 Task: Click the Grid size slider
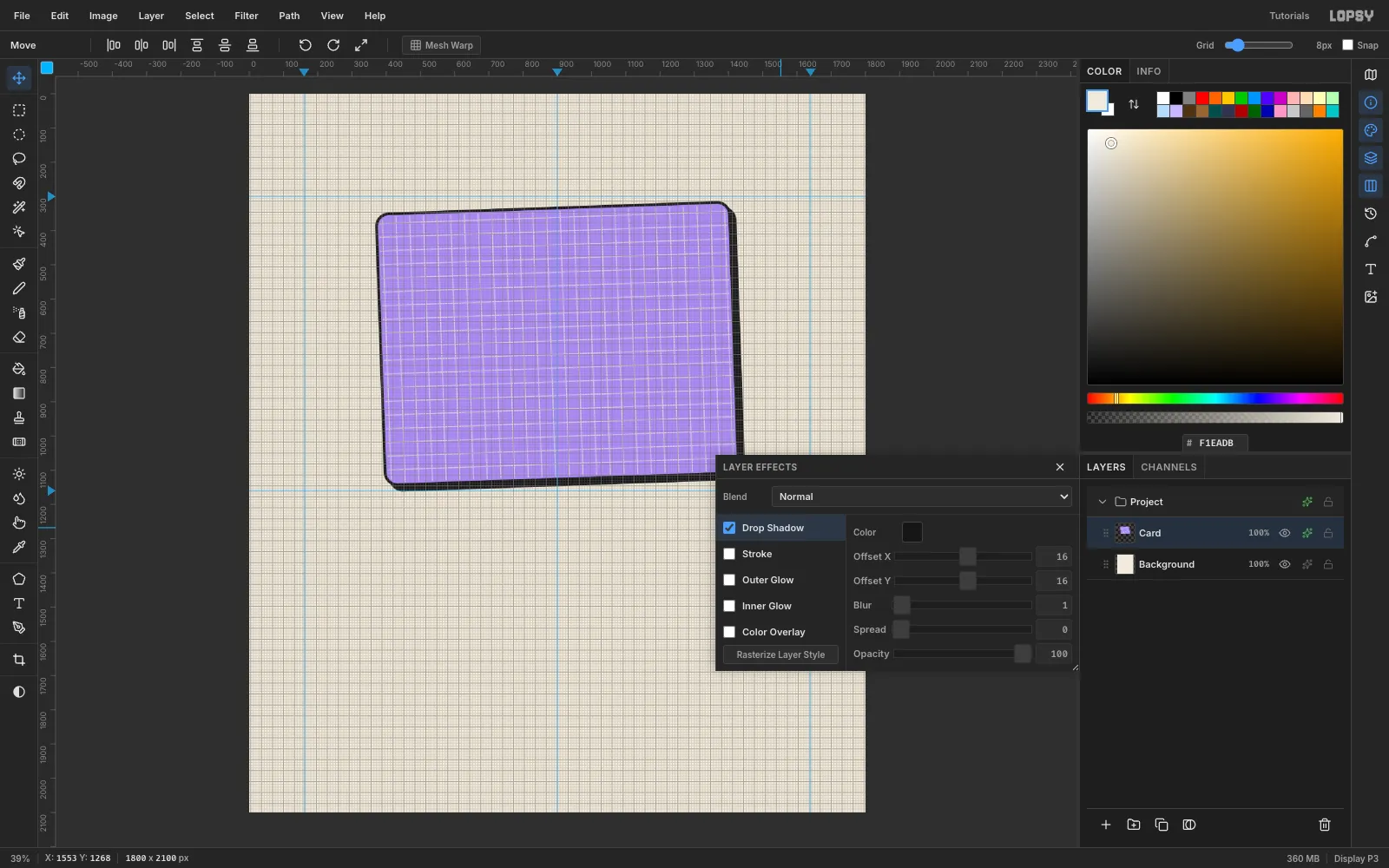coord(1259,45)
